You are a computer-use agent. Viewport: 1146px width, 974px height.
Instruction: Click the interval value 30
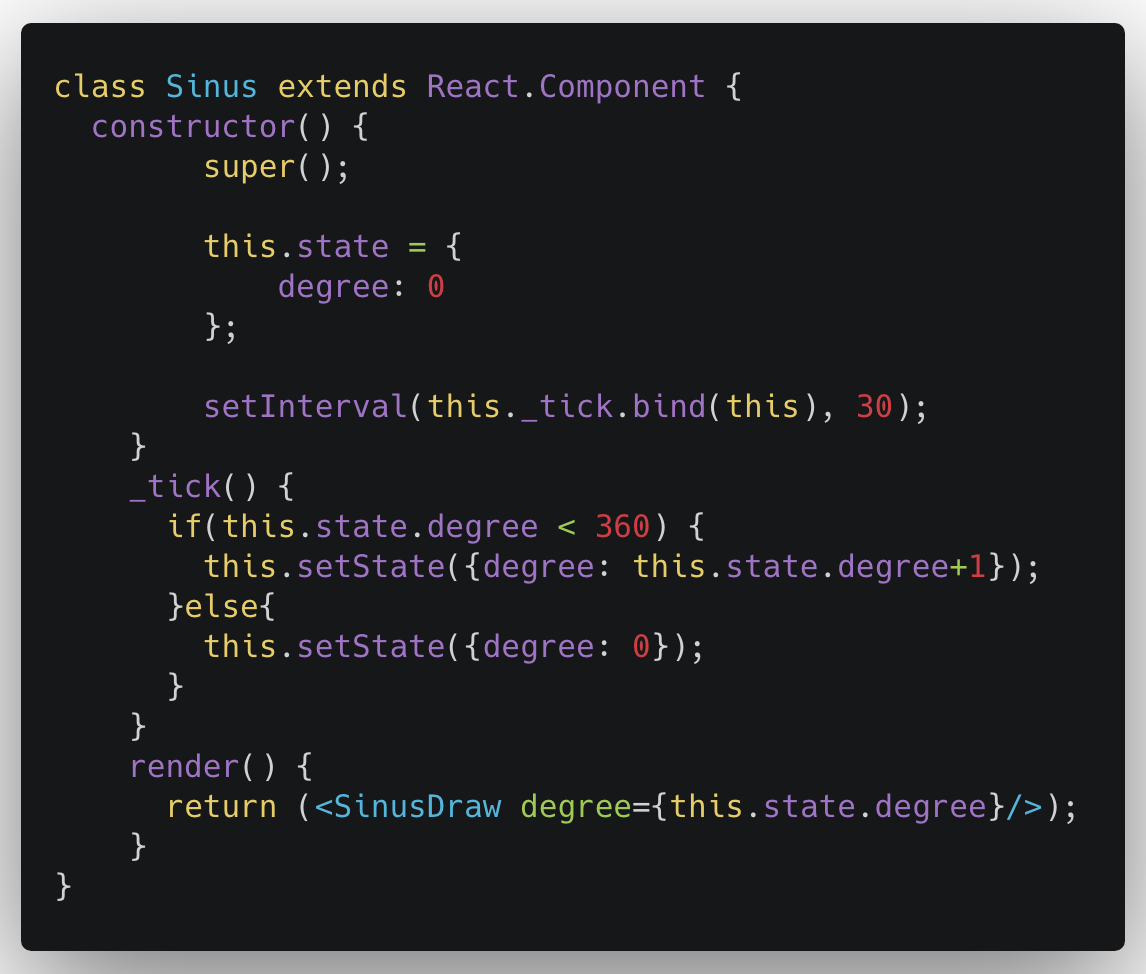876,407
